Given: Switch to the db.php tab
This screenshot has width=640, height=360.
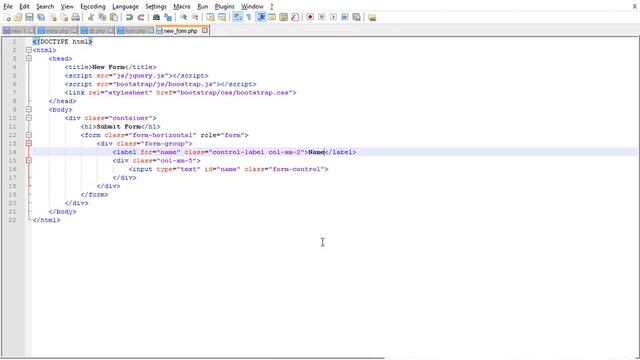Looking at the screenshot, I should [96, 31].
